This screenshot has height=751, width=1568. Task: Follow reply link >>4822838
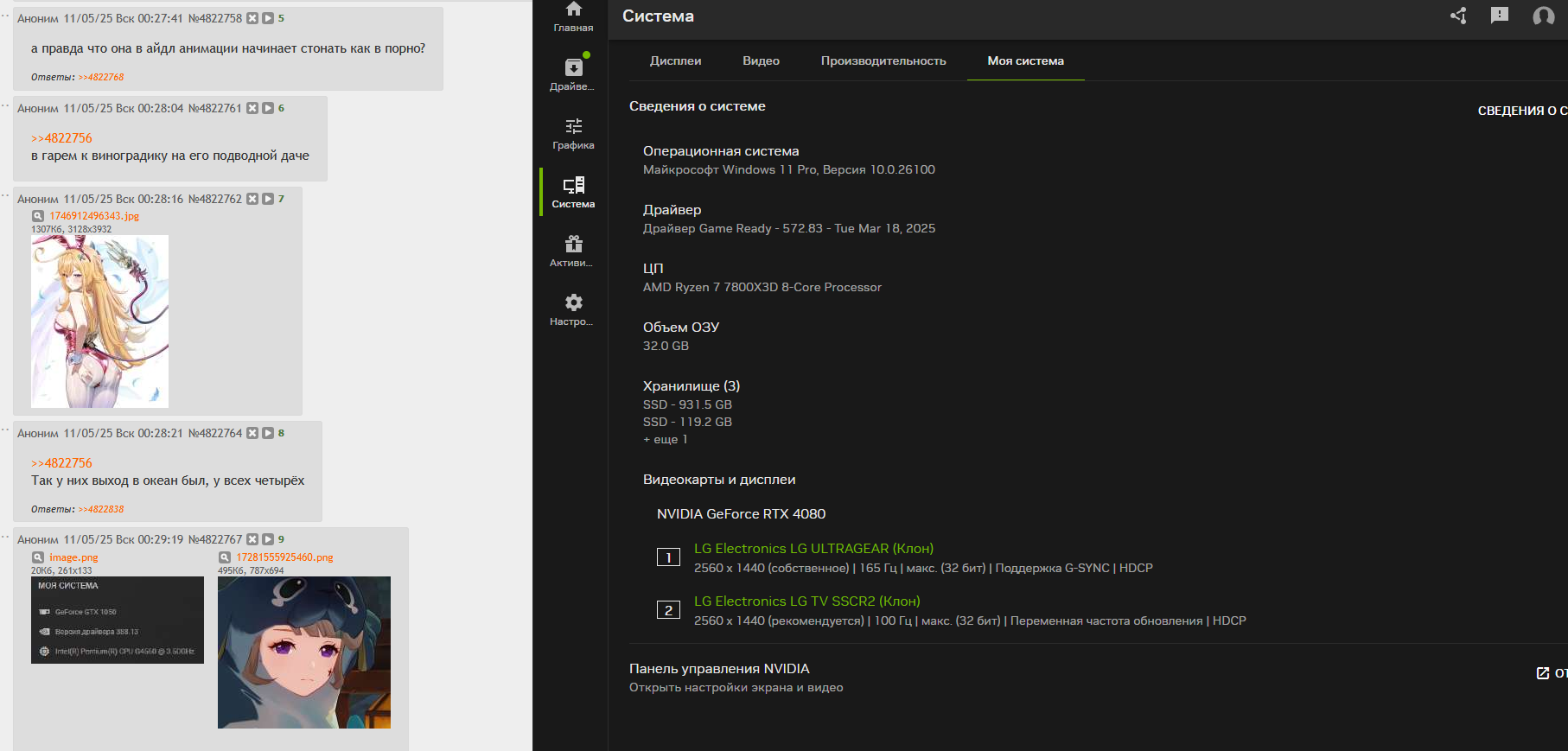(101, 509)
